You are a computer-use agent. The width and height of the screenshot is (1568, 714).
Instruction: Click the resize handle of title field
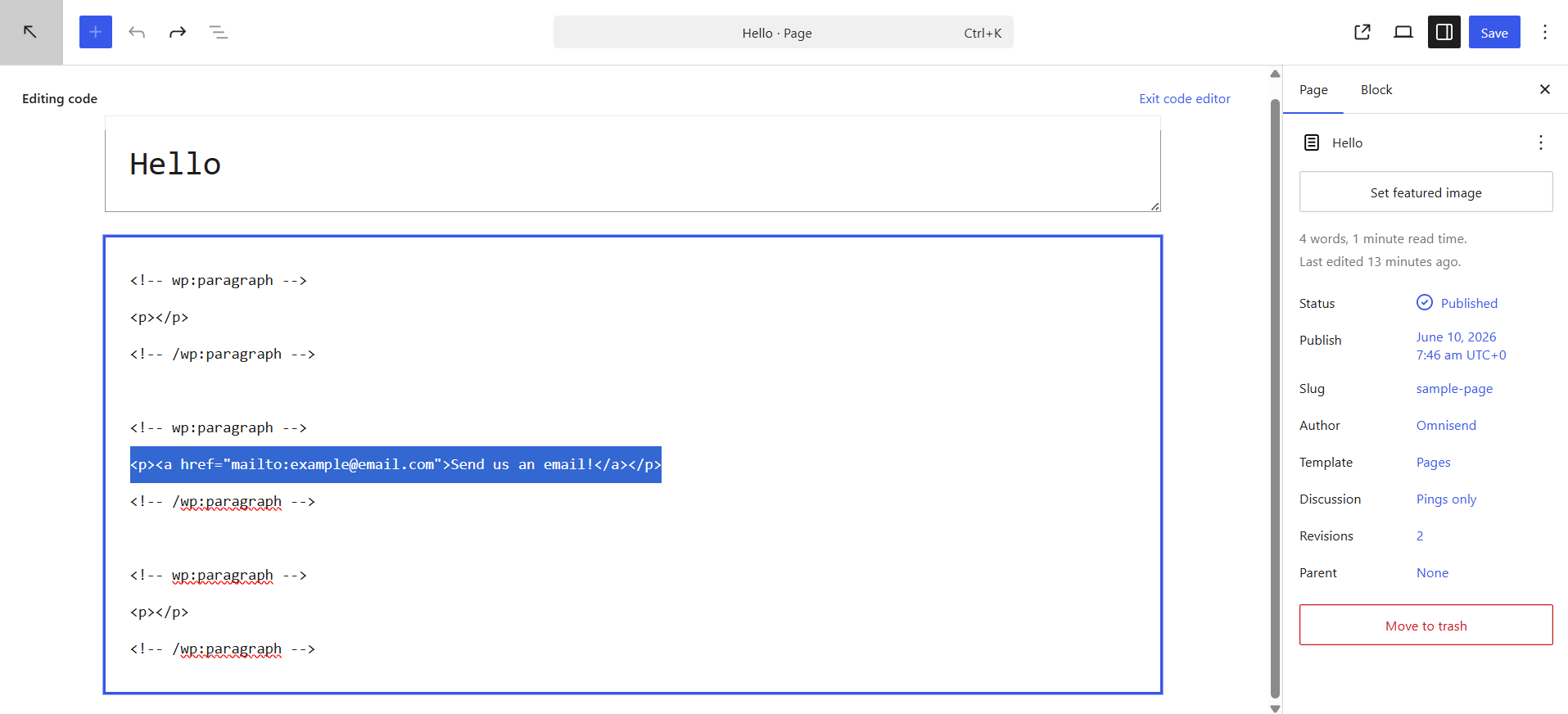pyautogui.click(x=1155, y=206)
